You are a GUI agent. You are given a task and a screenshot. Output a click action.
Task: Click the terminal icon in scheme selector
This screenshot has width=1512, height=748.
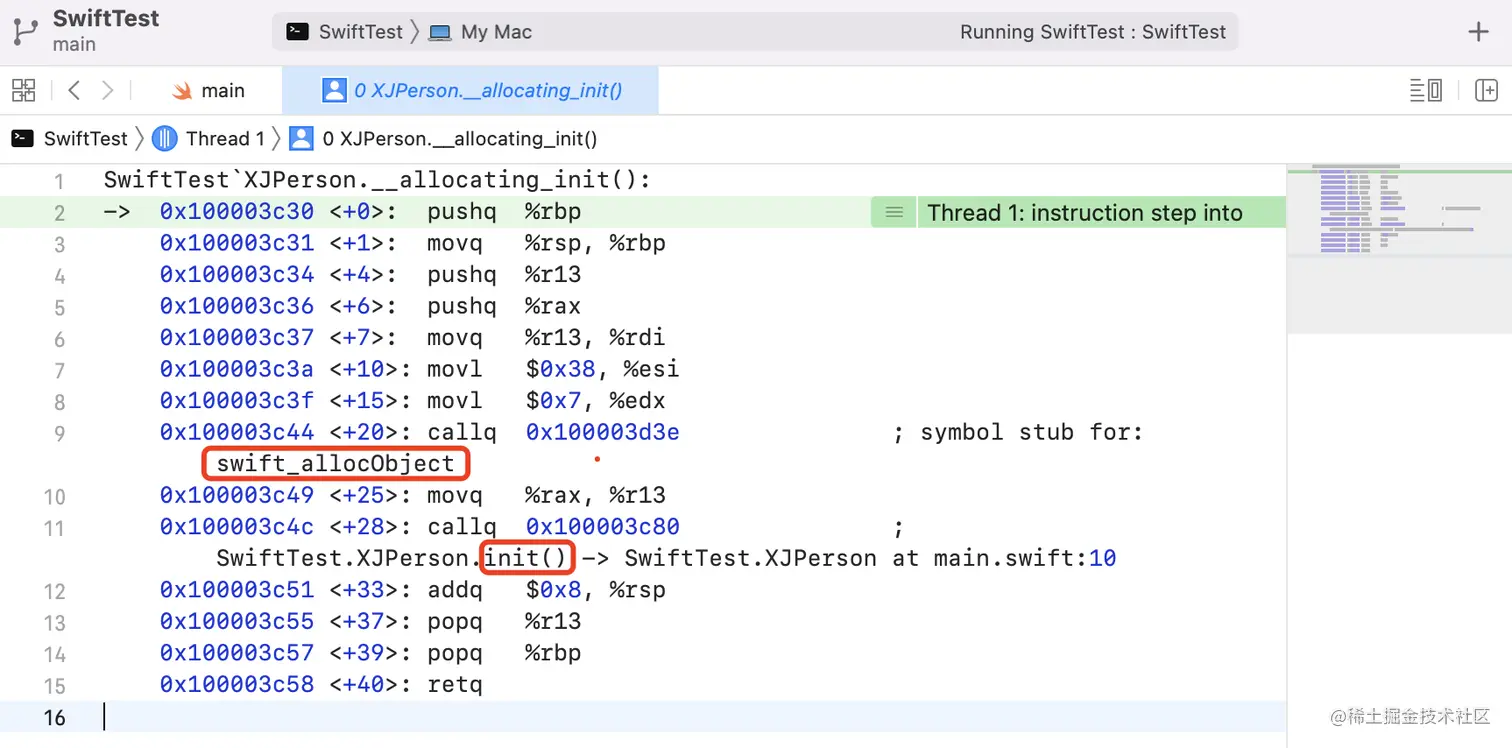coord(297,32)
